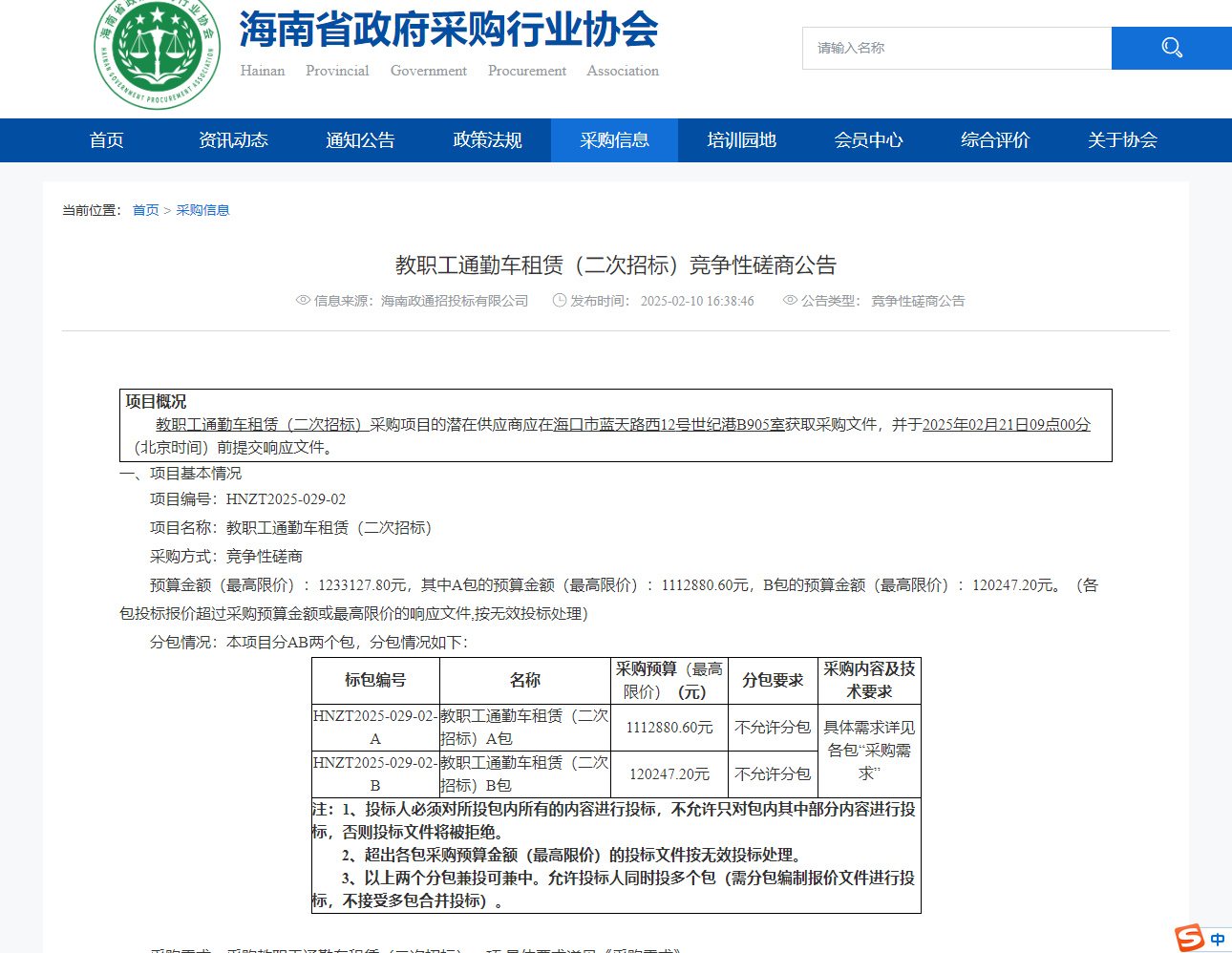The width and height of the screenshot is (1232, 953).
Task: Visit the 关于协会 menu item
Action: click(x=1122, y=140)
